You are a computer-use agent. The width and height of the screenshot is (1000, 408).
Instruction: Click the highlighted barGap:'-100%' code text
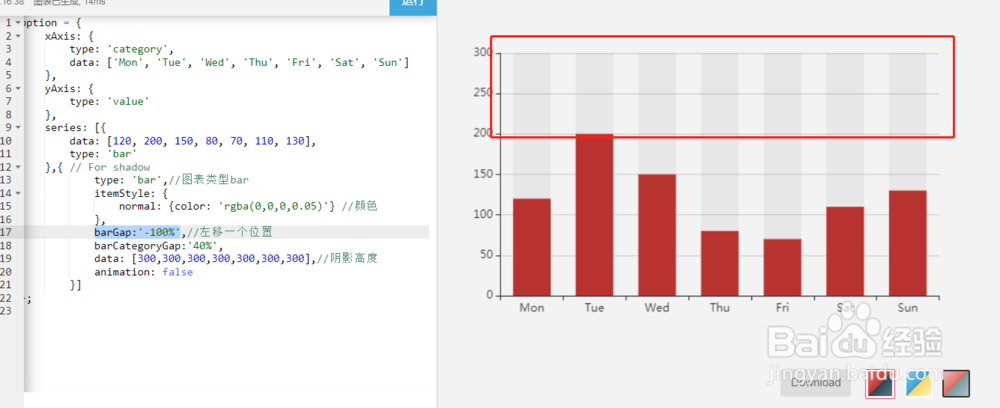point(138,232)
